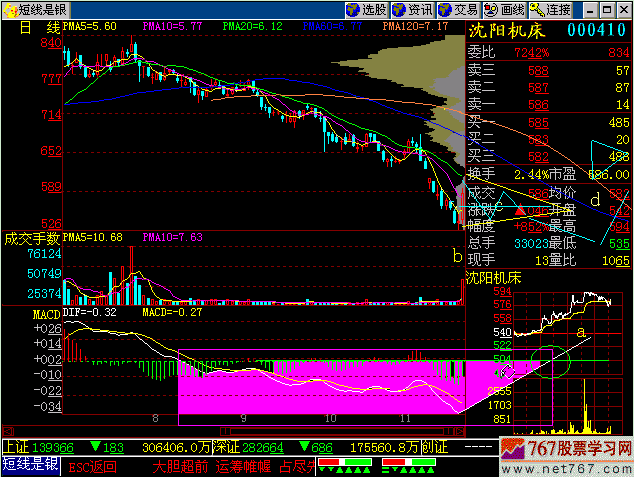Screen dimensions: 634x477
Task: Select the MACD indicator label
Action: pos(20,313)
